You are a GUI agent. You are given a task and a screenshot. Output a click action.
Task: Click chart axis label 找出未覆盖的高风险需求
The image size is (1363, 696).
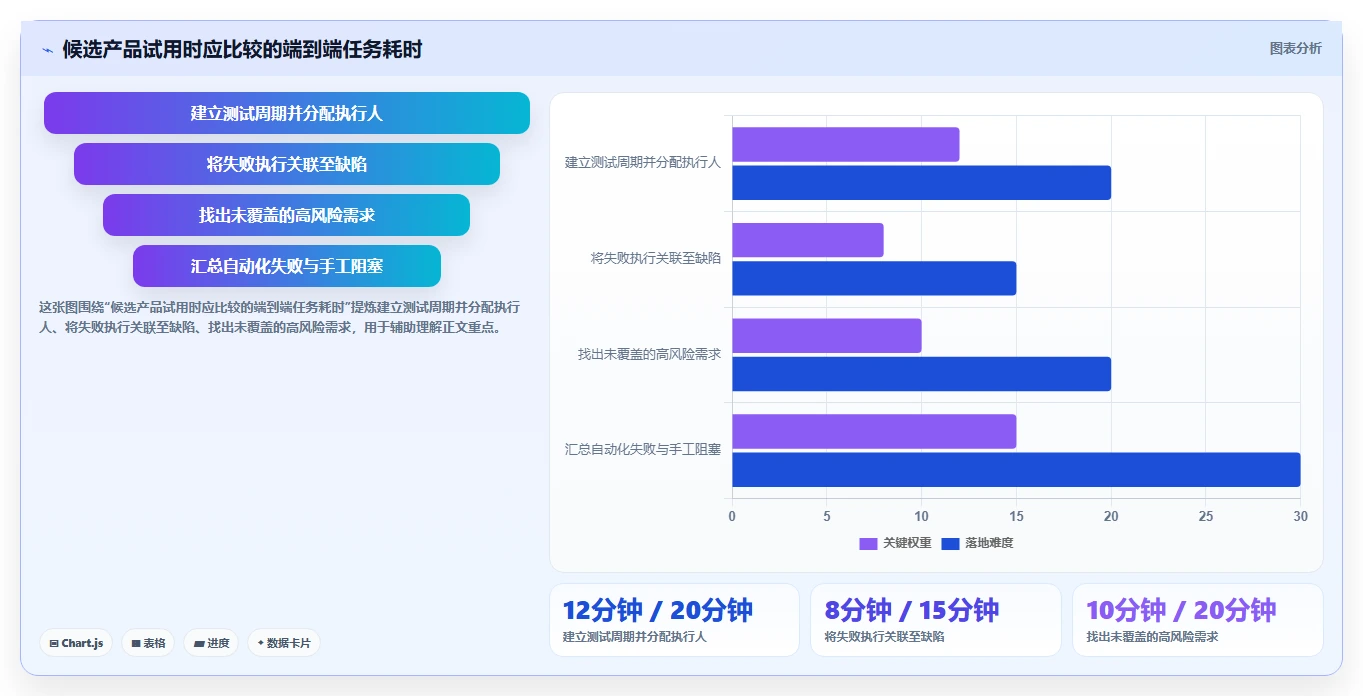(649, 354)
